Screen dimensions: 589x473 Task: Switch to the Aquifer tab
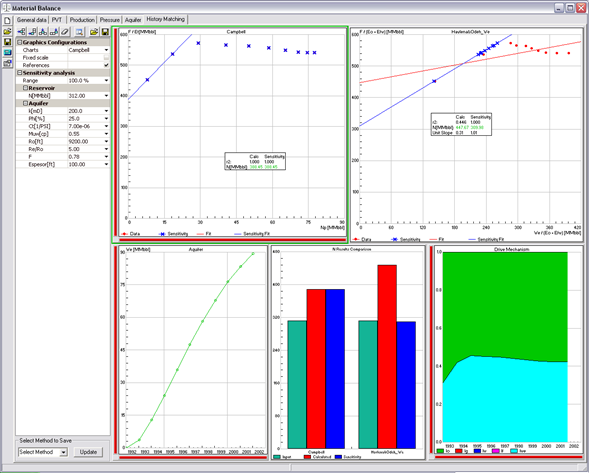[x=133, y=20]
